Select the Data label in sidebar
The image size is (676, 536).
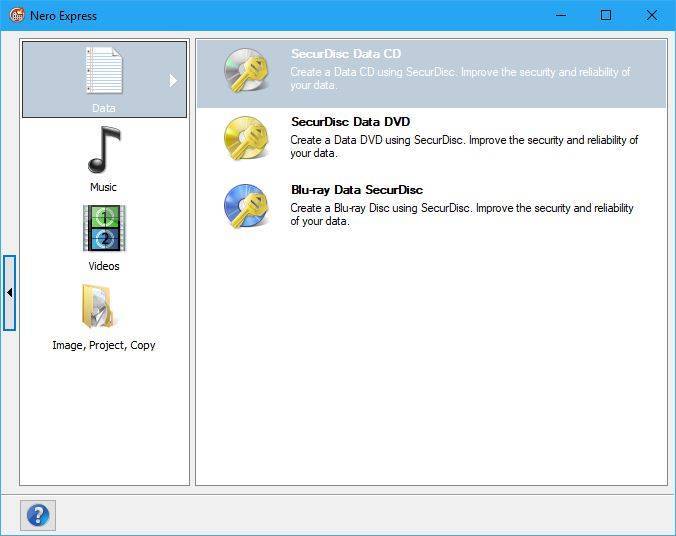coord(103,108)
